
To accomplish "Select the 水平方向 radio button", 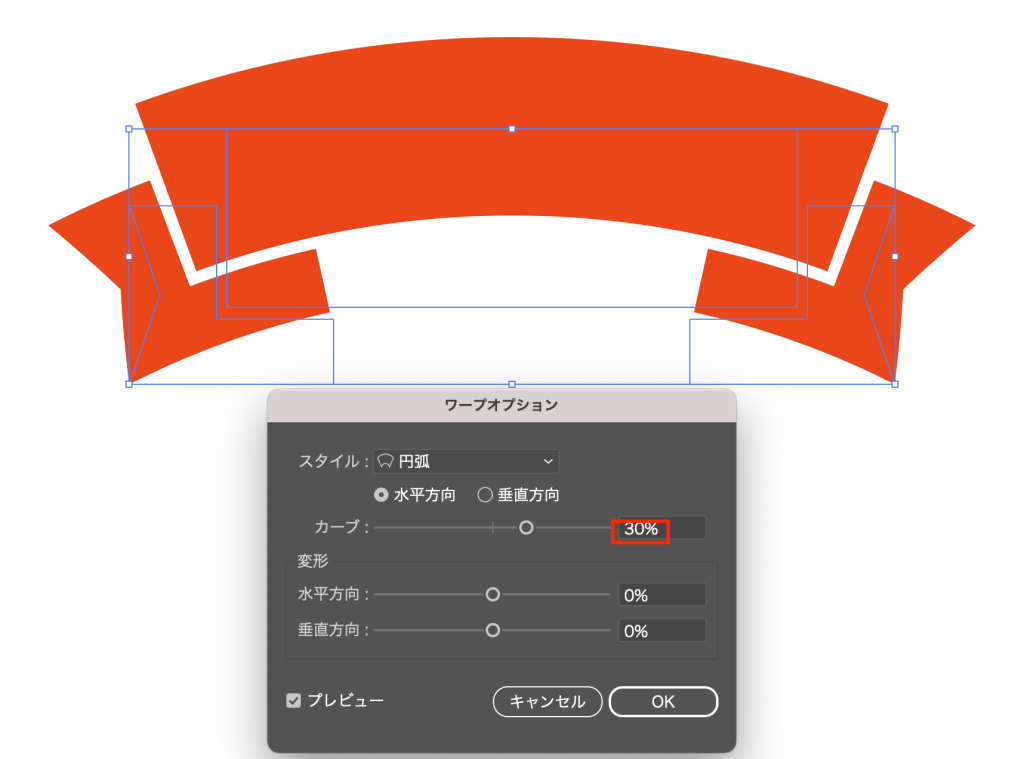I will pyautogui.click(x=381, y=494).
